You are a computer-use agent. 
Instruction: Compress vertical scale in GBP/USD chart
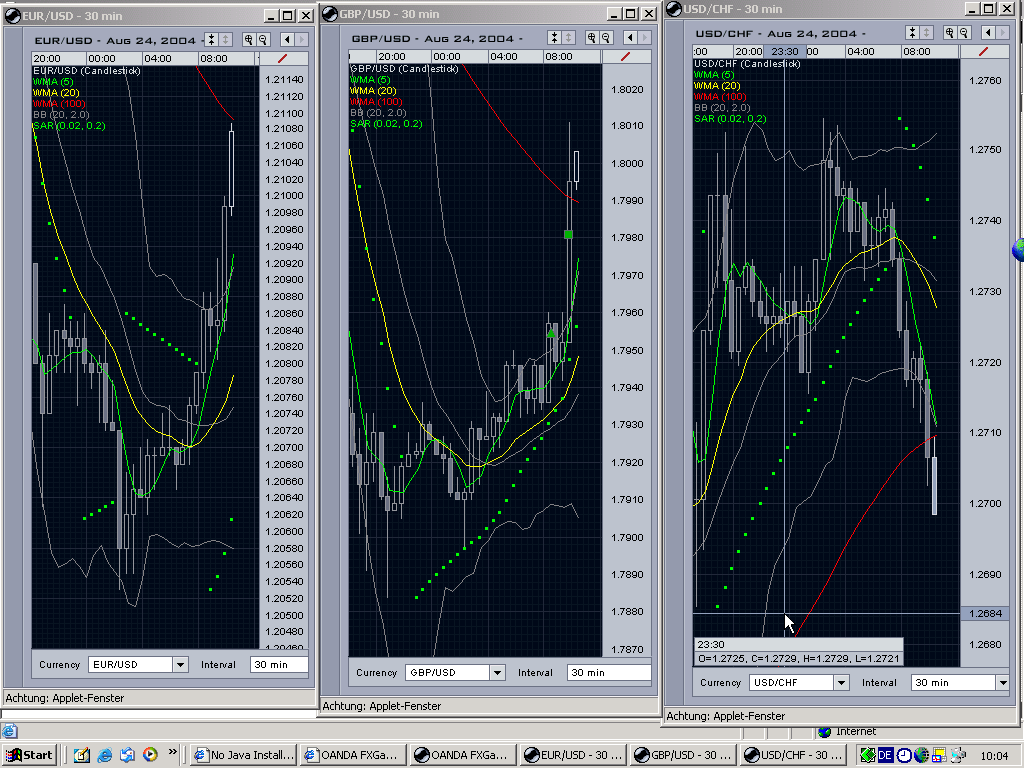pos(554,38)
